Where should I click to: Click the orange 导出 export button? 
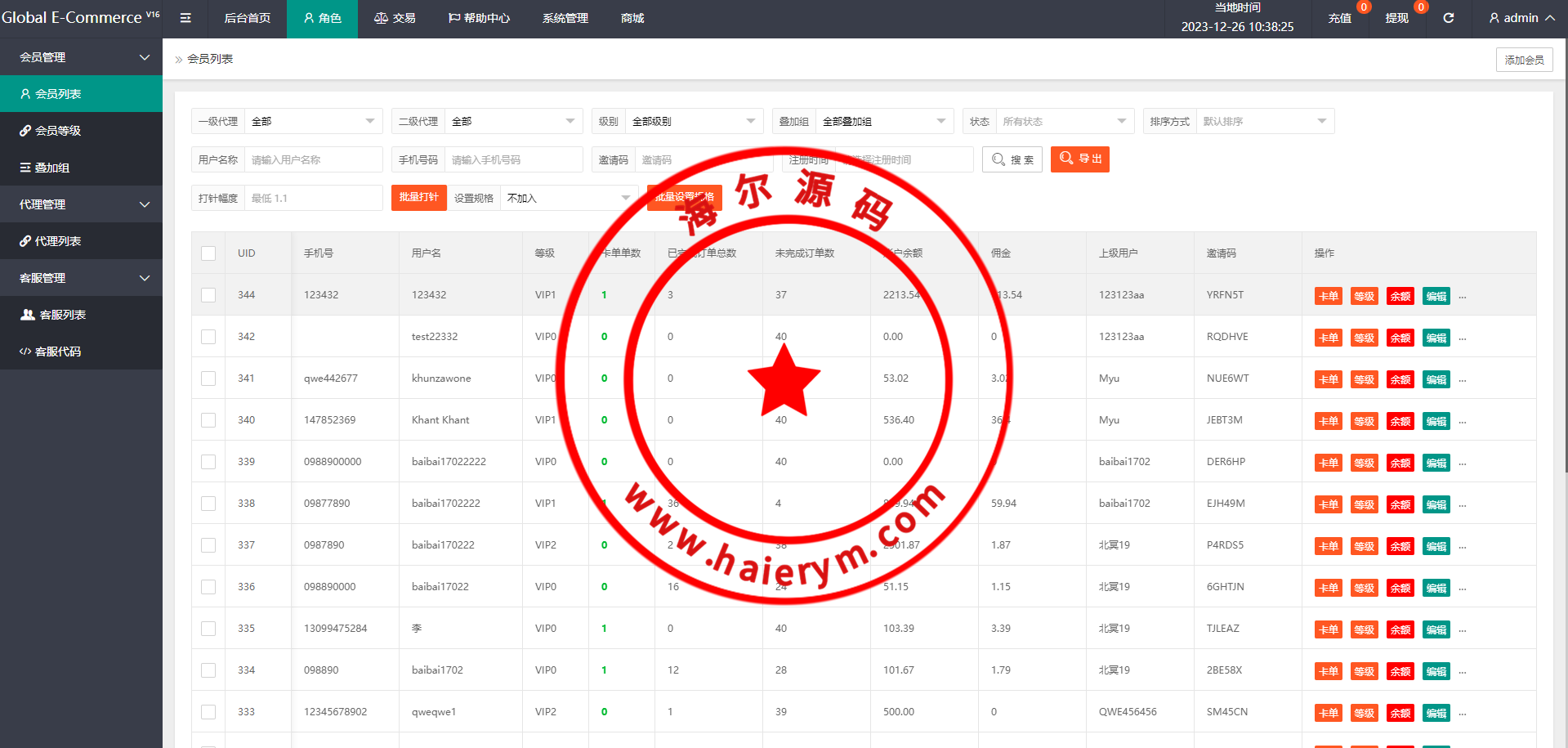pyautogui.click(x=1079, y=159)
